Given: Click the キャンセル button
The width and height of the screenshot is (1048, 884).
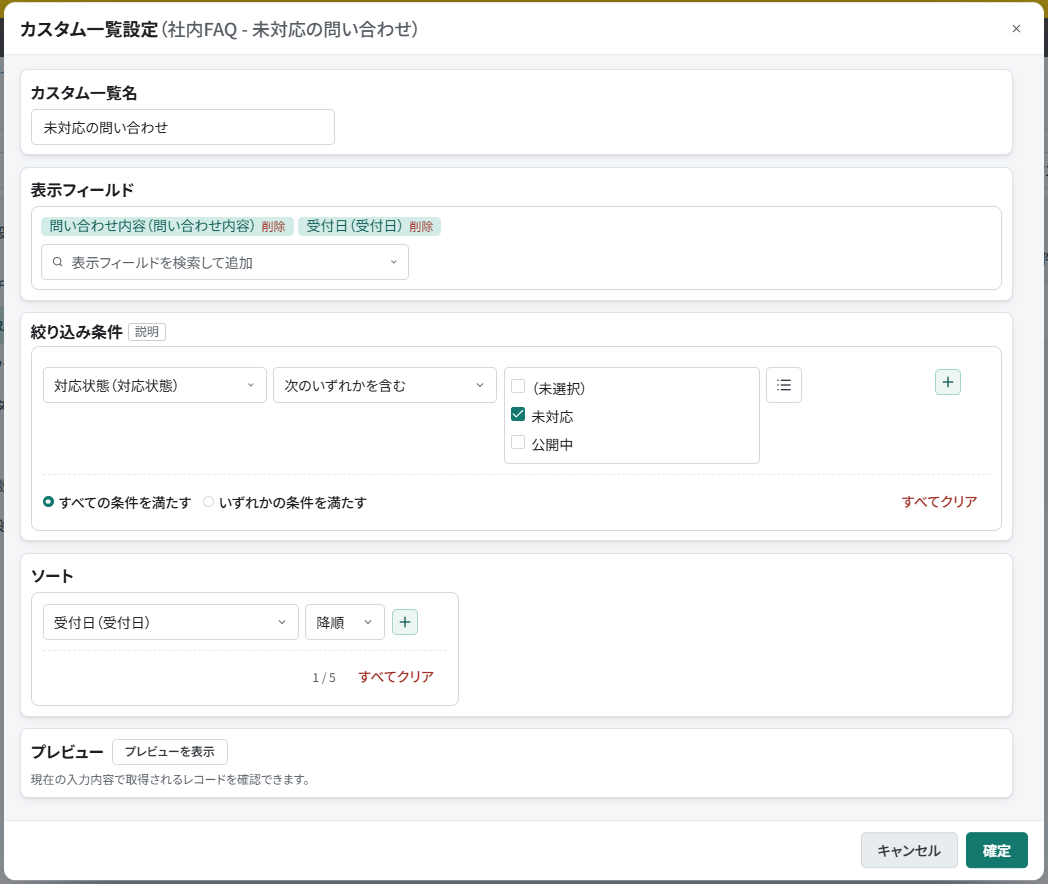Looking at the screenshot, I should [909, 851].
